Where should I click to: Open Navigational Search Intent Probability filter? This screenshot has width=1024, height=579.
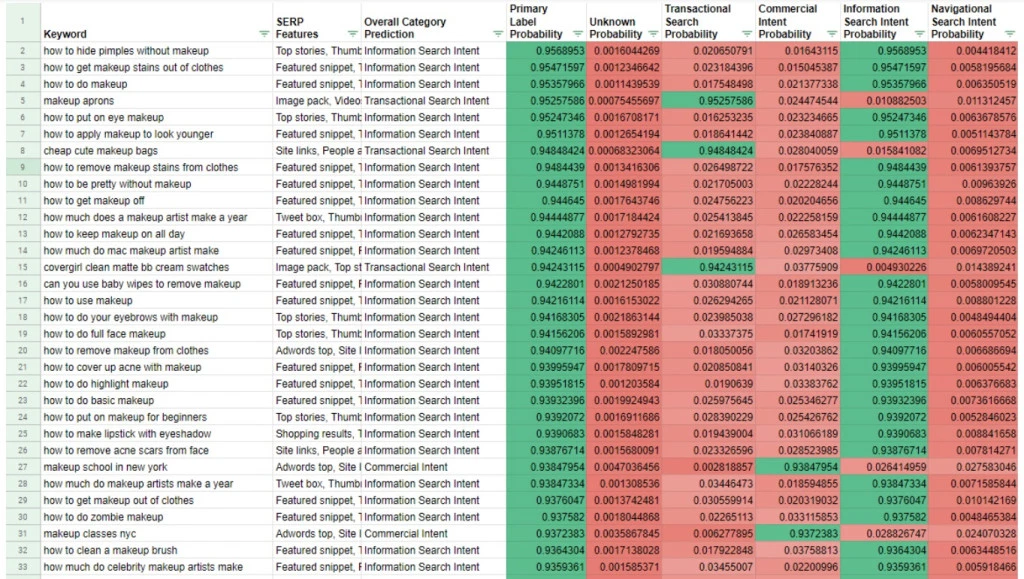[x=1009, y=34]
